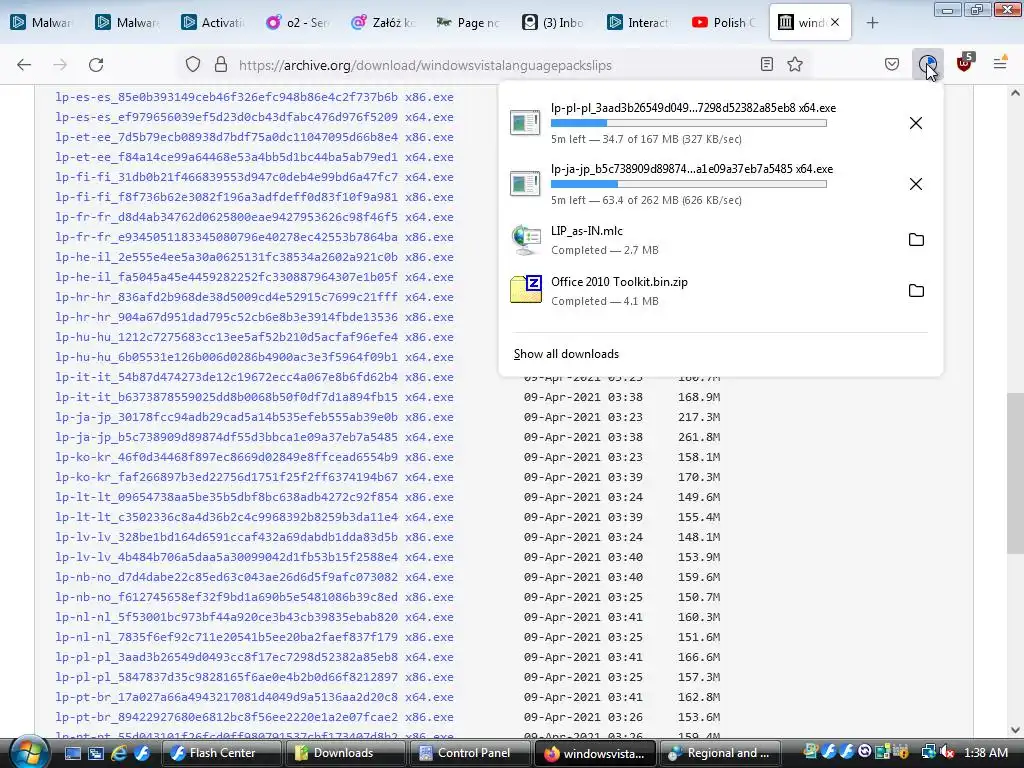1024x768 pixels.
Task: Click the site security padlock icon
Action: [x=221, y=65]
